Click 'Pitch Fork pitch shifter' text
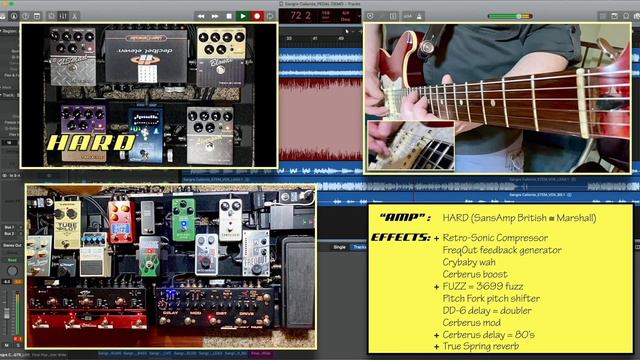 (x=491, y=298)
